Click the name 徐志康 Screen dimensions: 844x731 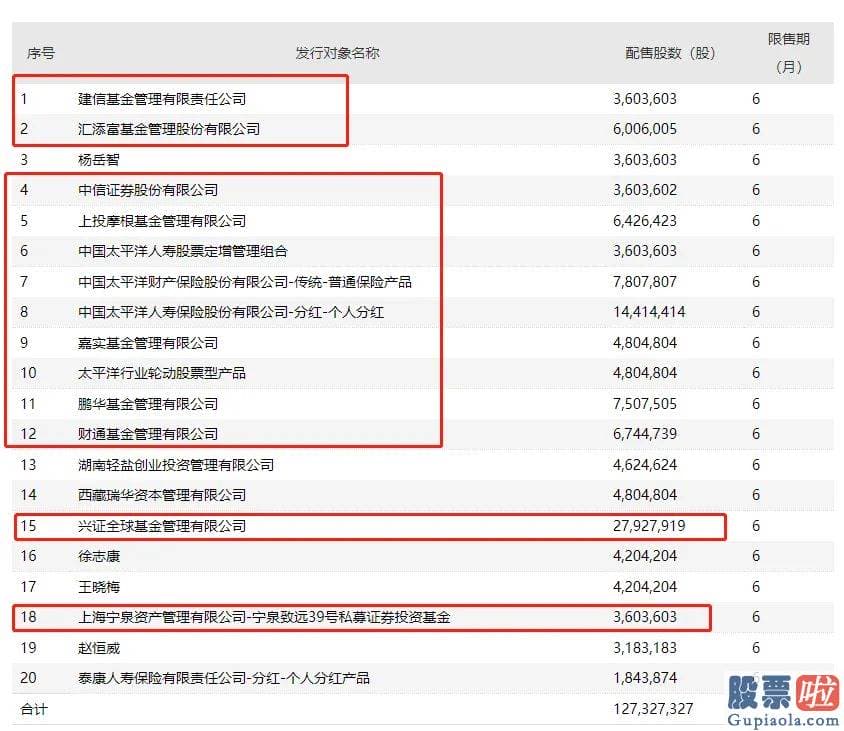[x=99, y=556]
